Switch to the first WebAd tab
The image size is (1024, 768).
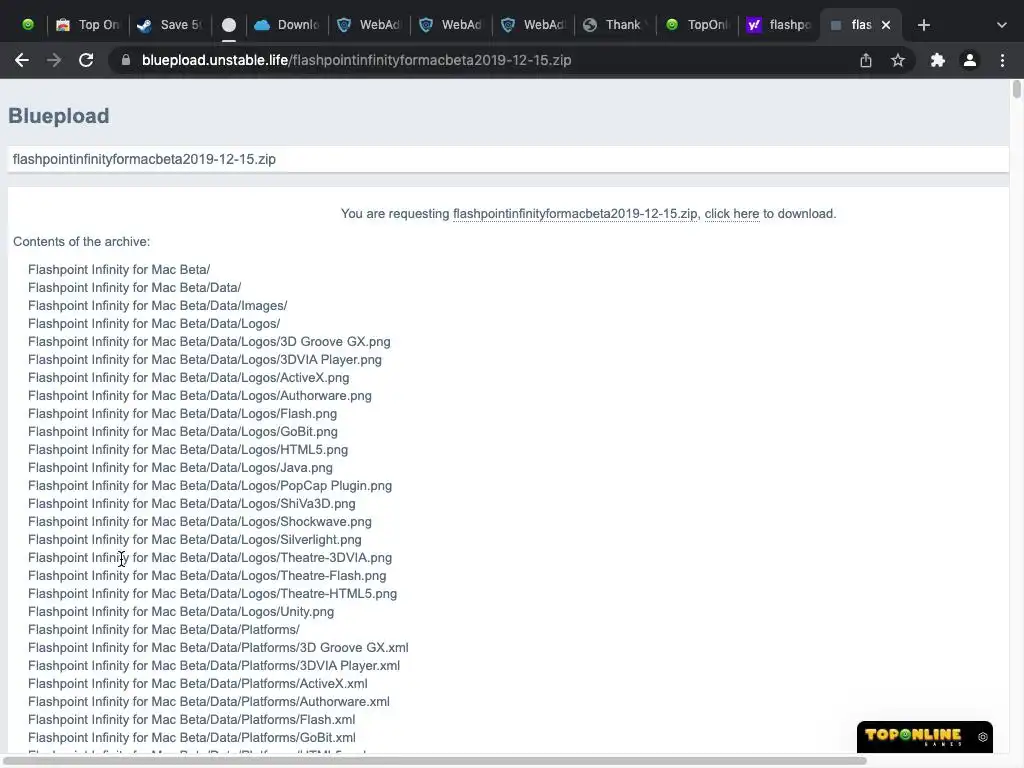tap(369, 25)
